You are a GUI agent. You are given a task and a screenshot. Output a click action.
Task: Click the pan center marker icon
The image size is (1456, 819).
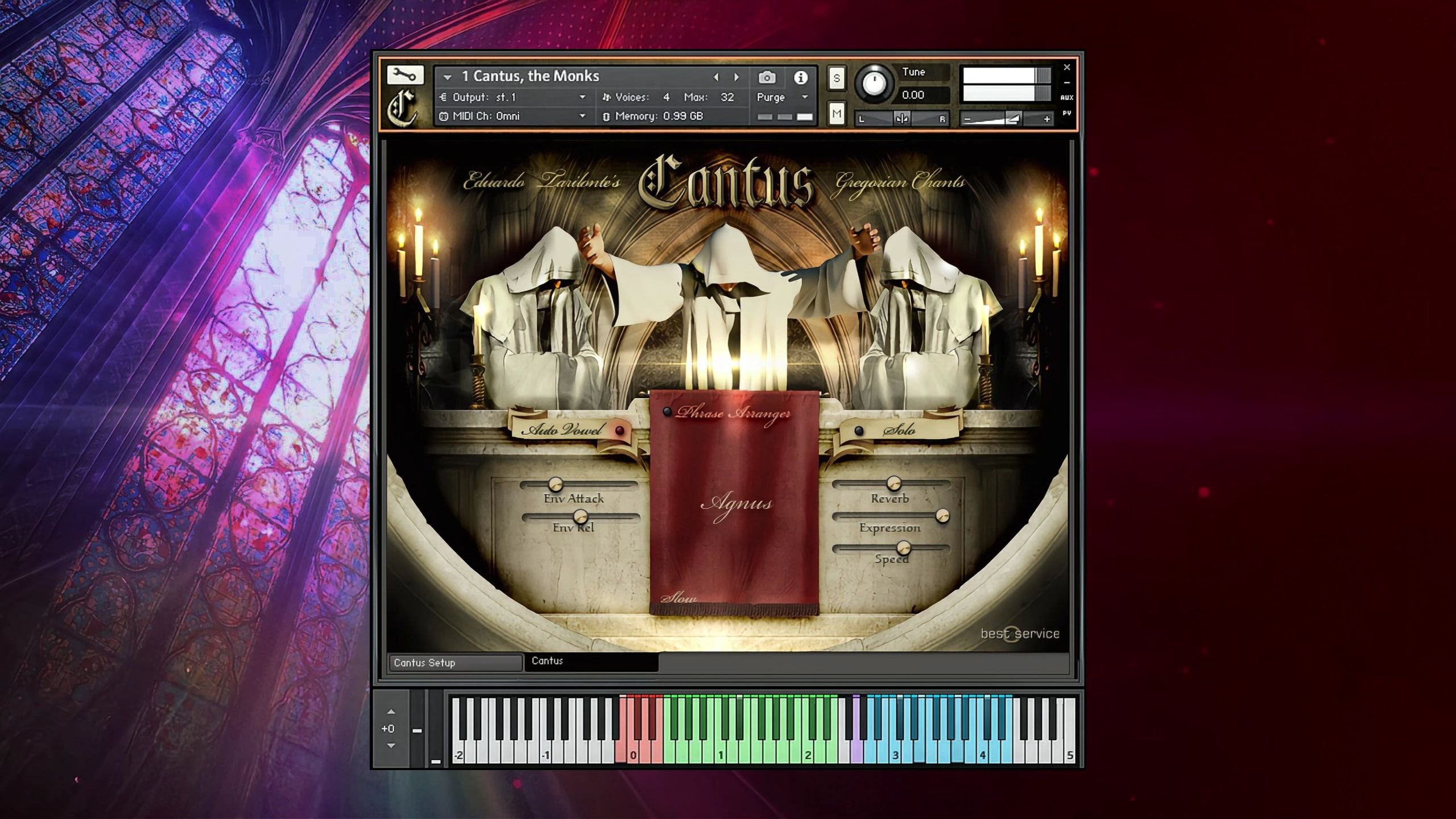coord(902,118)
